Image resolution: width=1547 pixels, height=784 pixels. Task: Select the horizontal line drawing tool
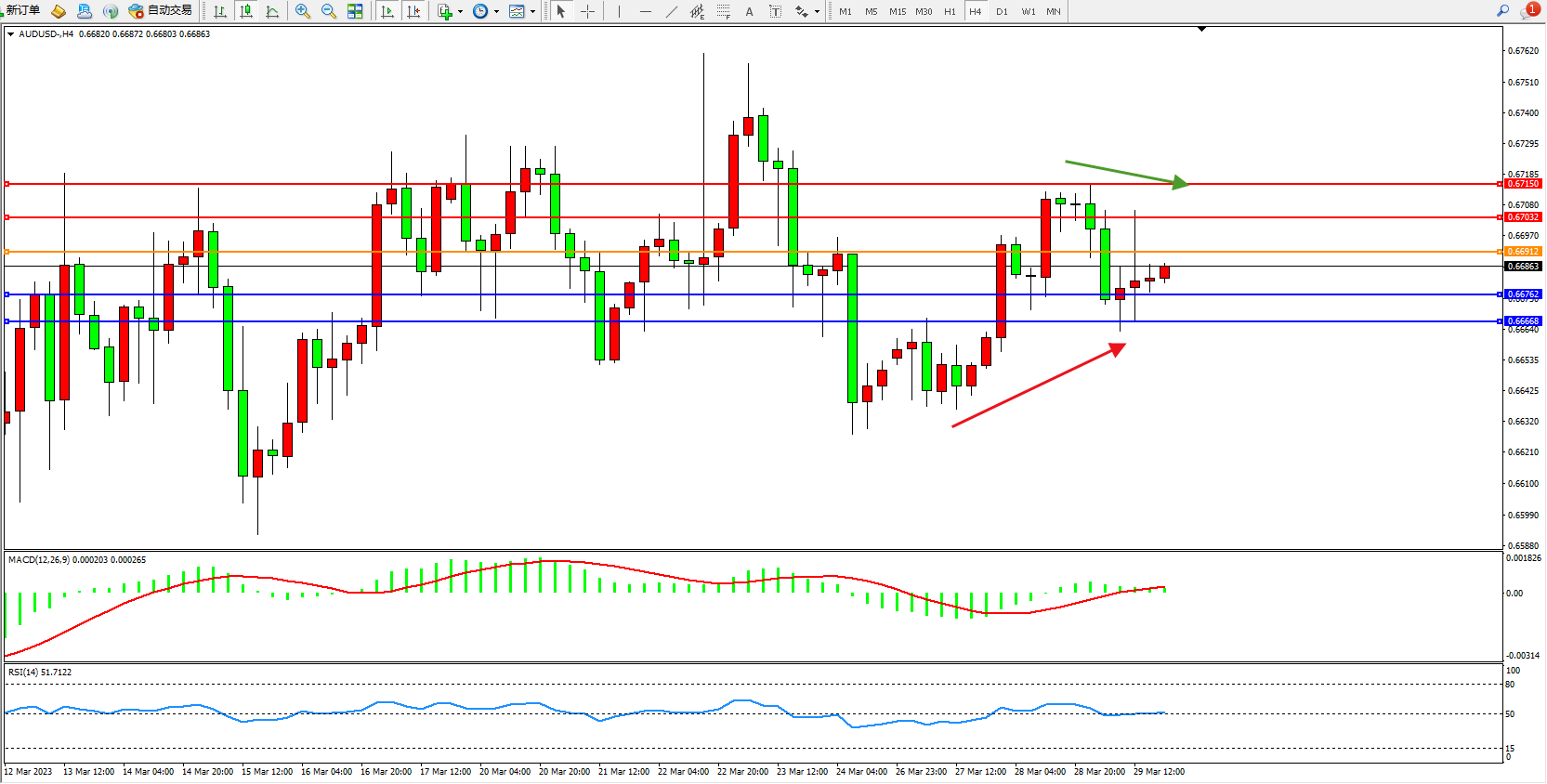click(646, 11)
